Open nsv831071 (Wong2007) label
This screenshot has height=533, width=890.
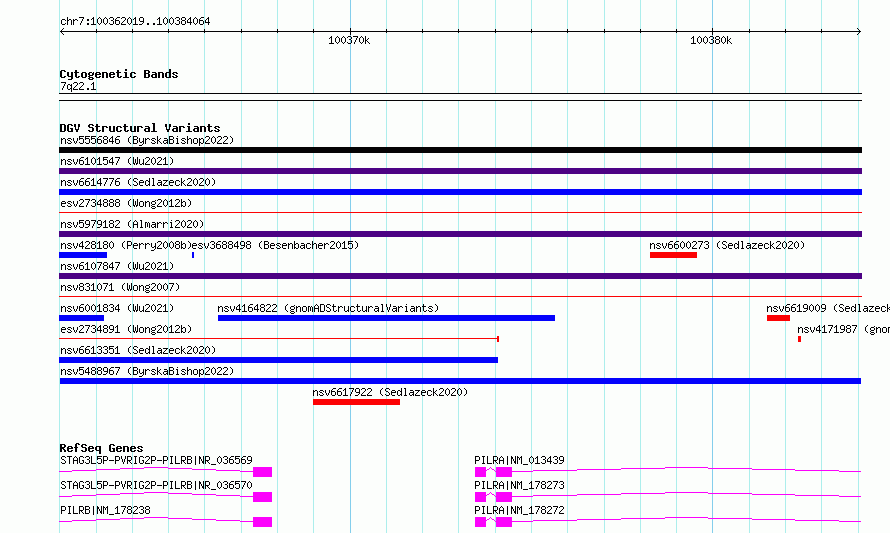(x=120, y=287)
